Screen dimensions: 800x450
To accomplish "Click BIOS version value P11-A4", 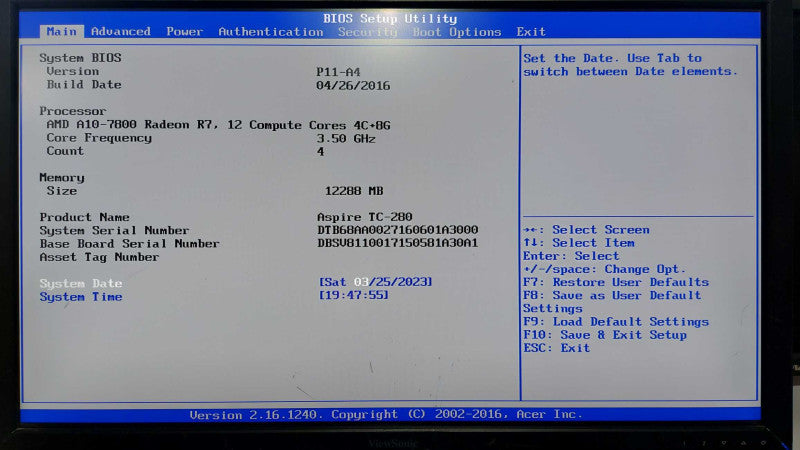I will tap(338, 72).
